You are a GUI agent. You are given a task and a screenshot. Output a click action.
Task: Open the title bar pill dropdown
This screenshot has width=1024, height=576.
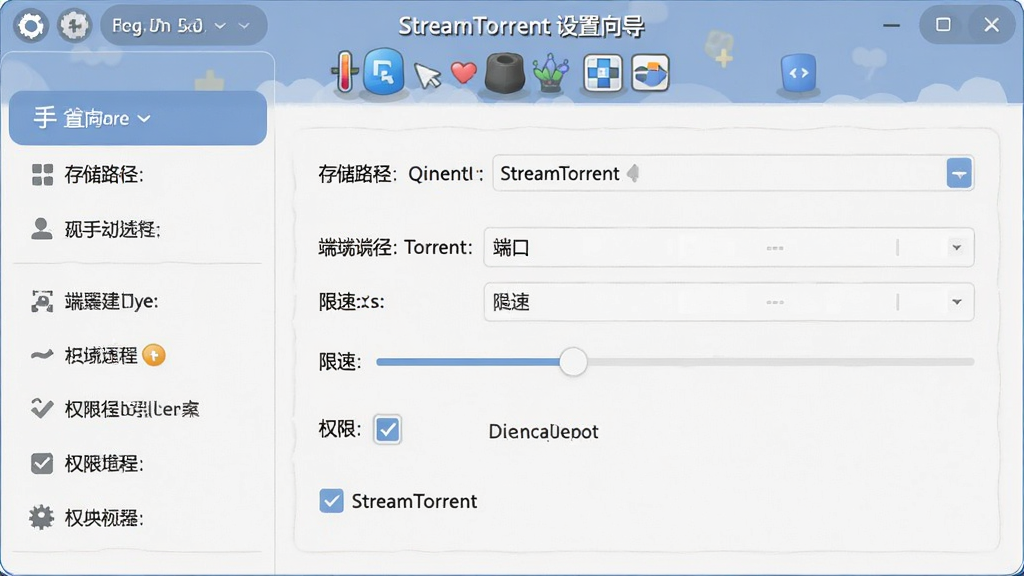pos(184,25)
